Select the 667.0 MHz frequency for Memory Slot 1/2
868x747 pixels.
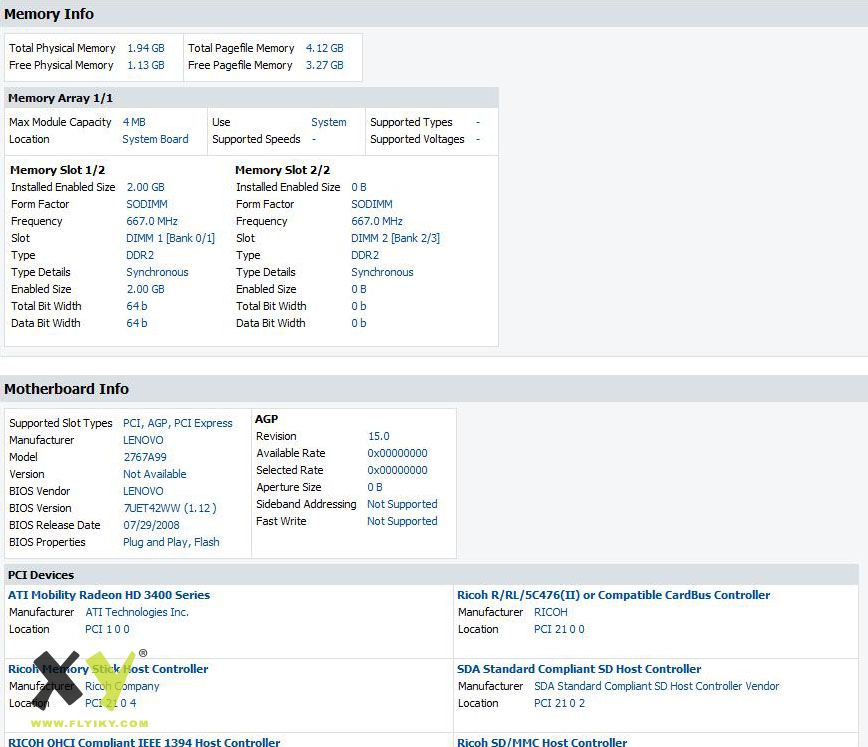(x=152, y=221)
